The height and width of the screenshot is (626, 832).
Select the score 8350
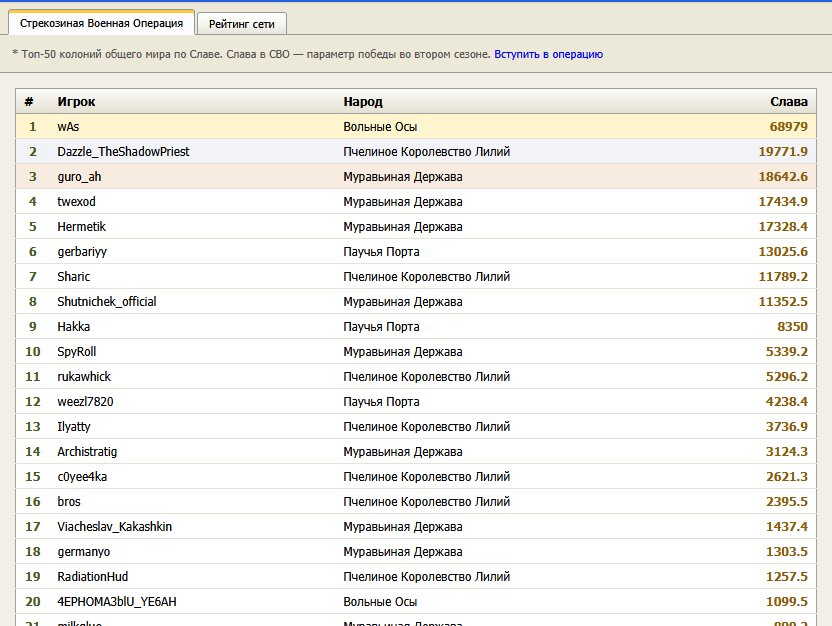tap(792, 326)
